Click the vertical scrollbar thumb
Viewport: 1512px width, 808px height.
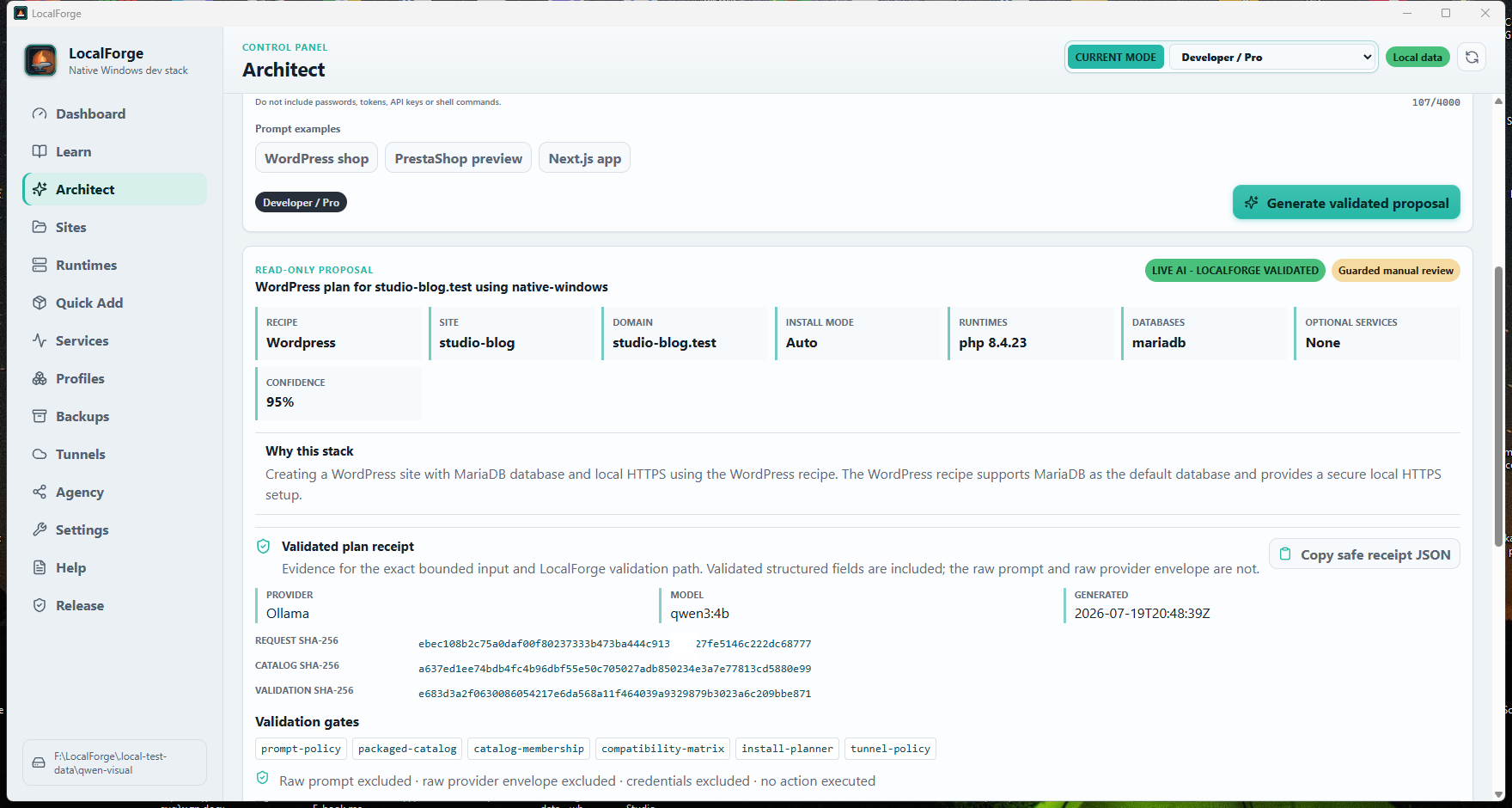1498,407
